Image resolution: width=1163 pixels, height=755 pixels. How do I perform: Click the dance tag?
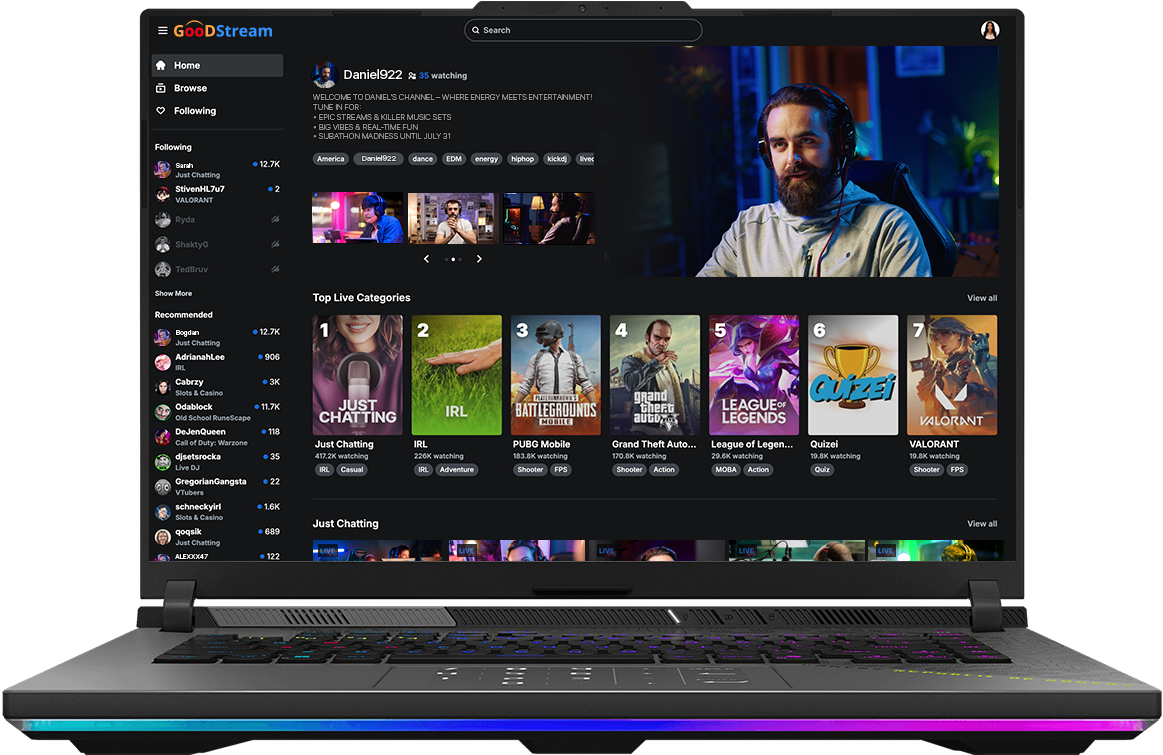click(423, 159)
